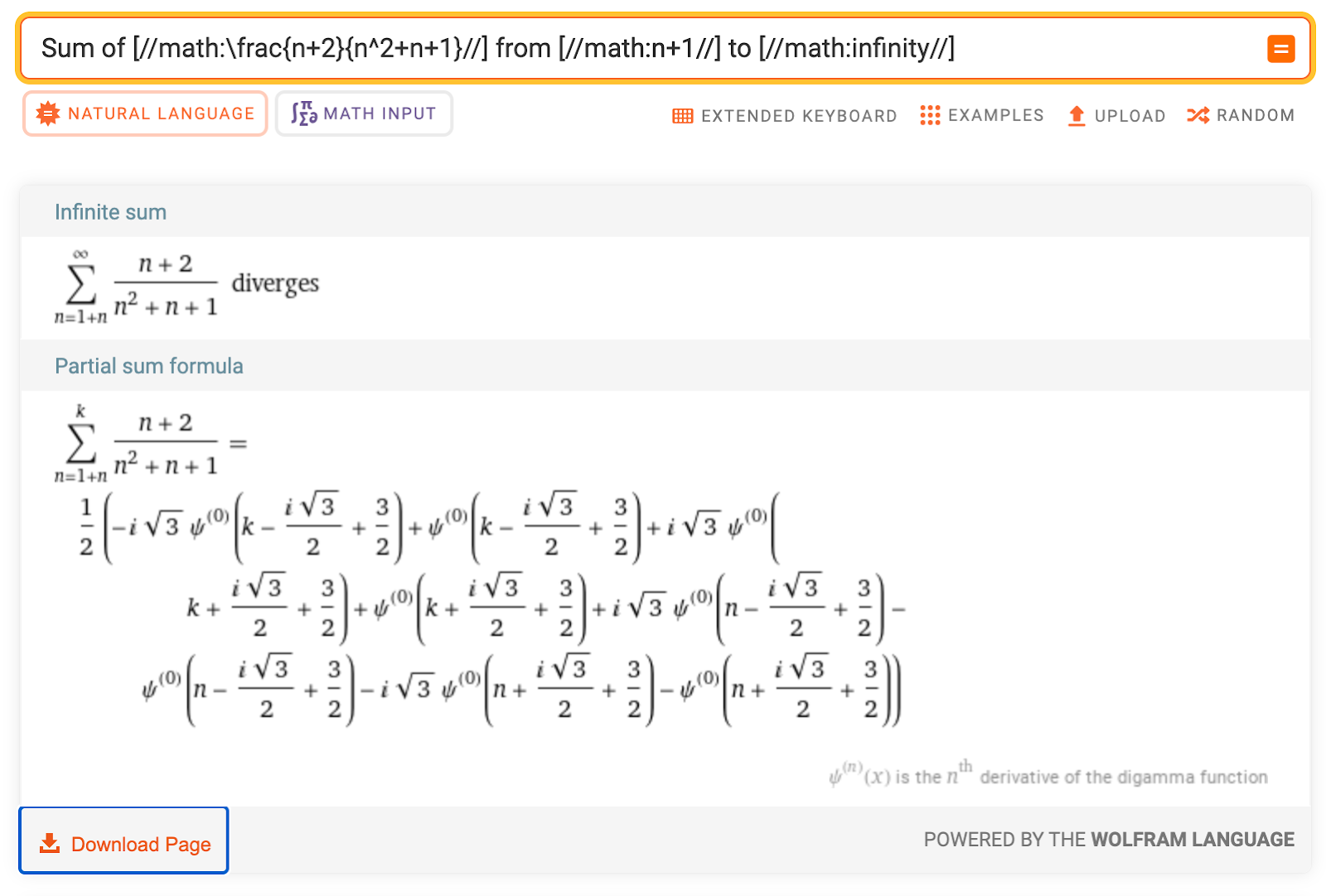This screenshot has height=896, width=1326.
Task: Click the Examples dotted grid icon
Action: coord(930,115)
